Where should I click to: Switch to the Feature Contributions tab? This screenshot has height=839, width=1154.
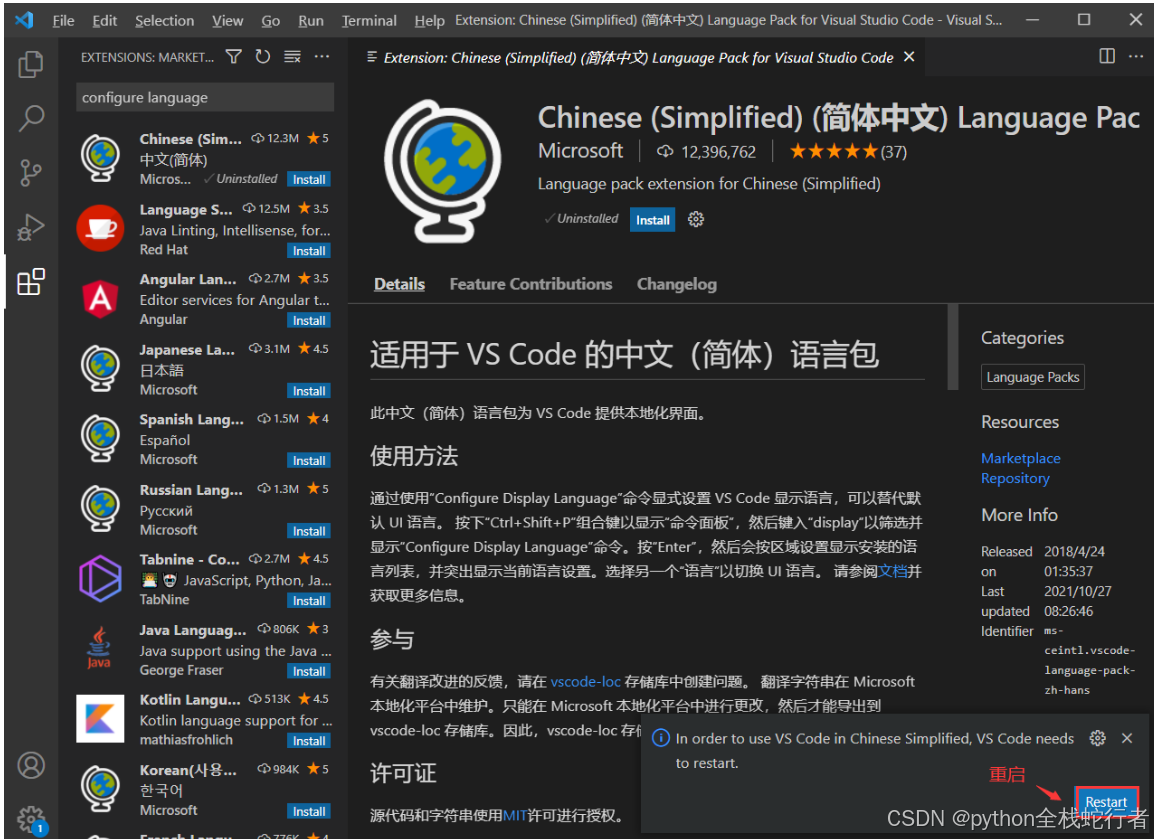tap(531, 284)
